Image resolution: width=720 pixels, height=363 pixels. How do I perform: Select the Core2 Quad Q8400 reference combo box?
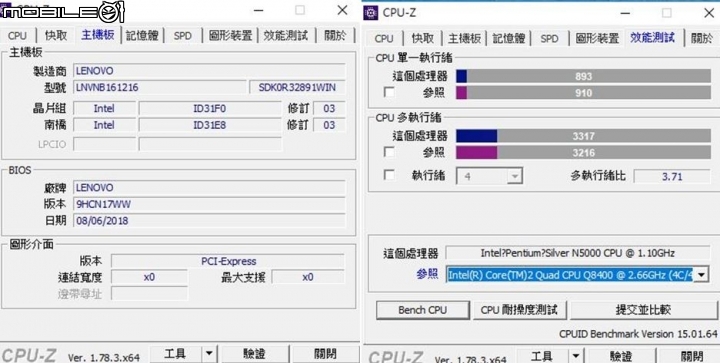point(577,275)
